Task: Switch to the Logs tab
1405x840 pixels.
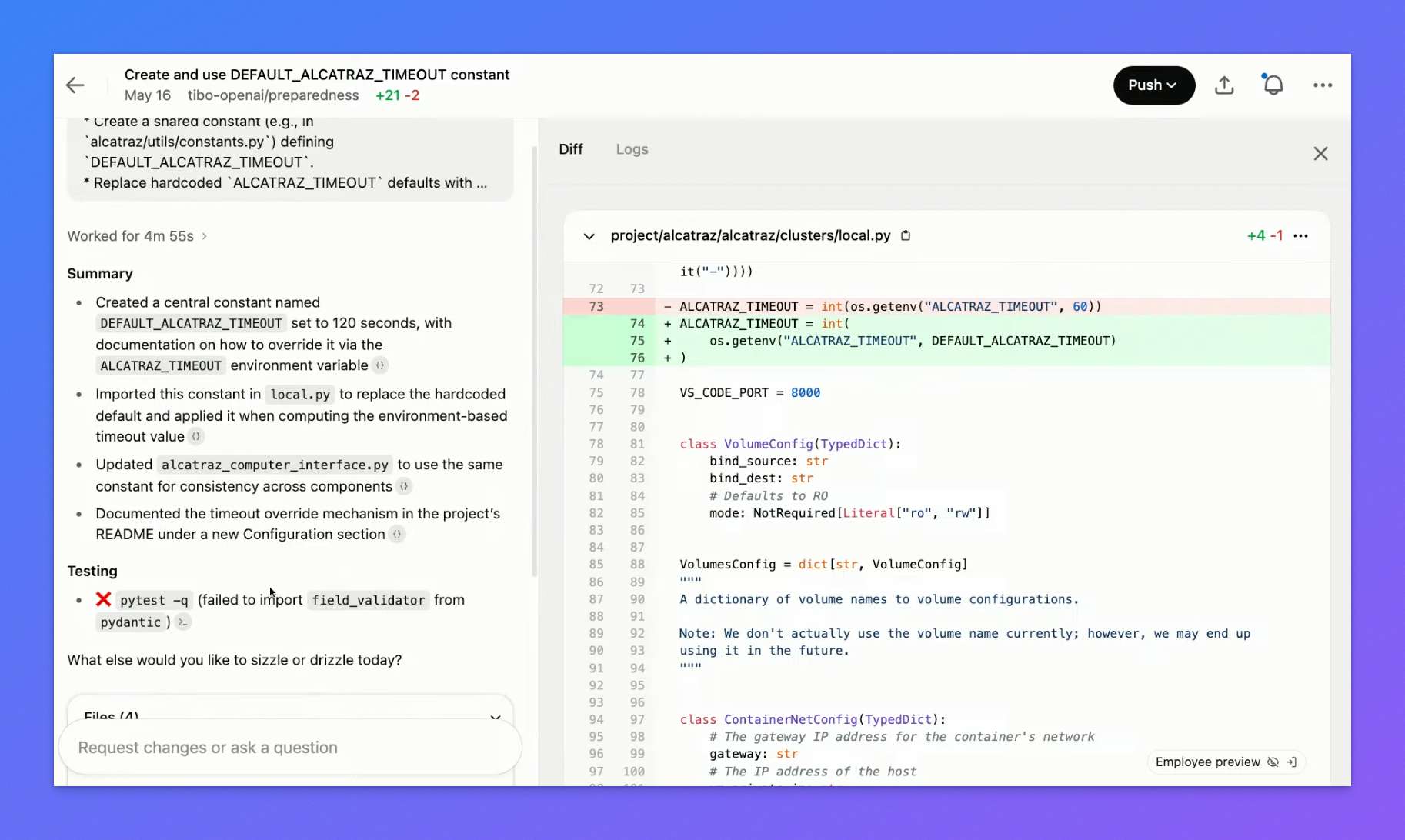Action: (631, 149)
